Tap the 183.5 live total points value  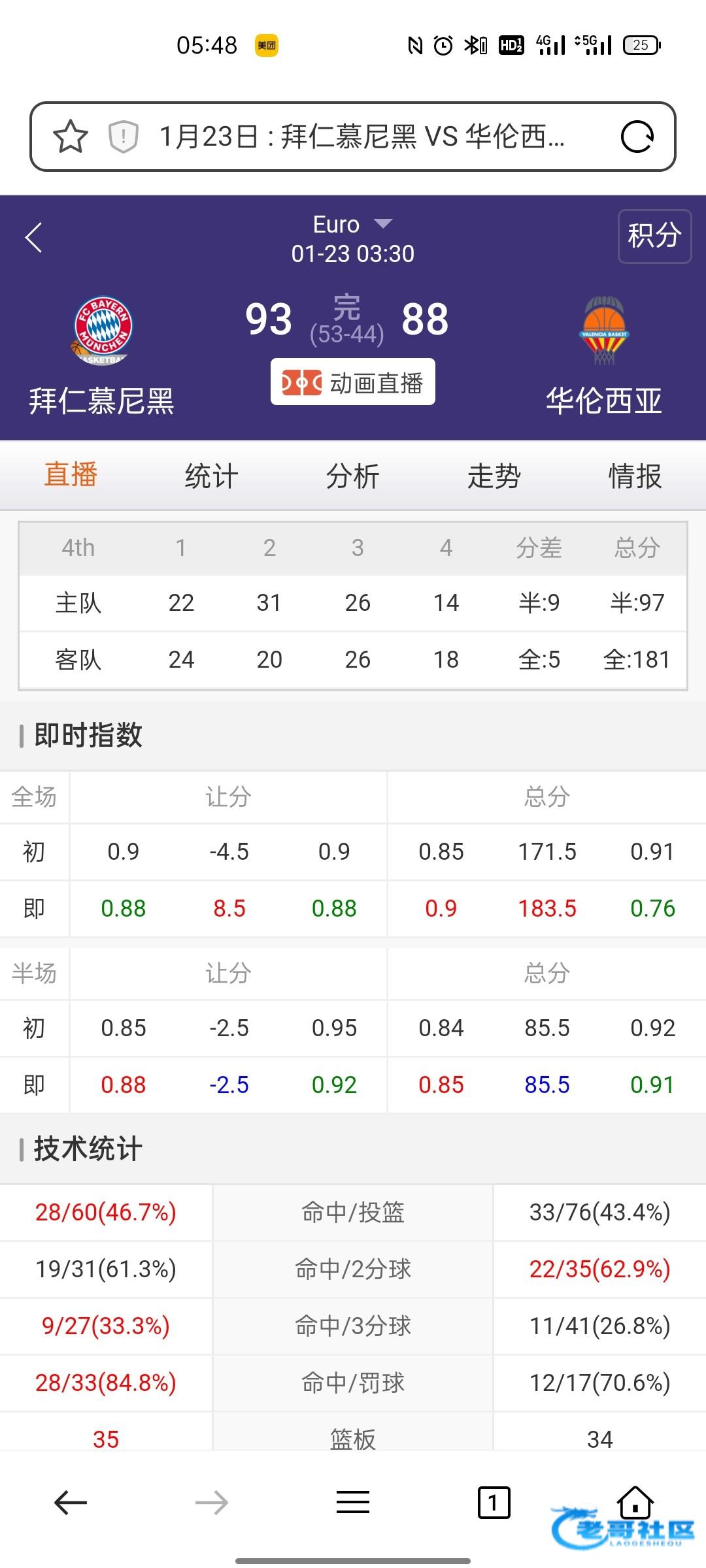[x=547, y=908]
